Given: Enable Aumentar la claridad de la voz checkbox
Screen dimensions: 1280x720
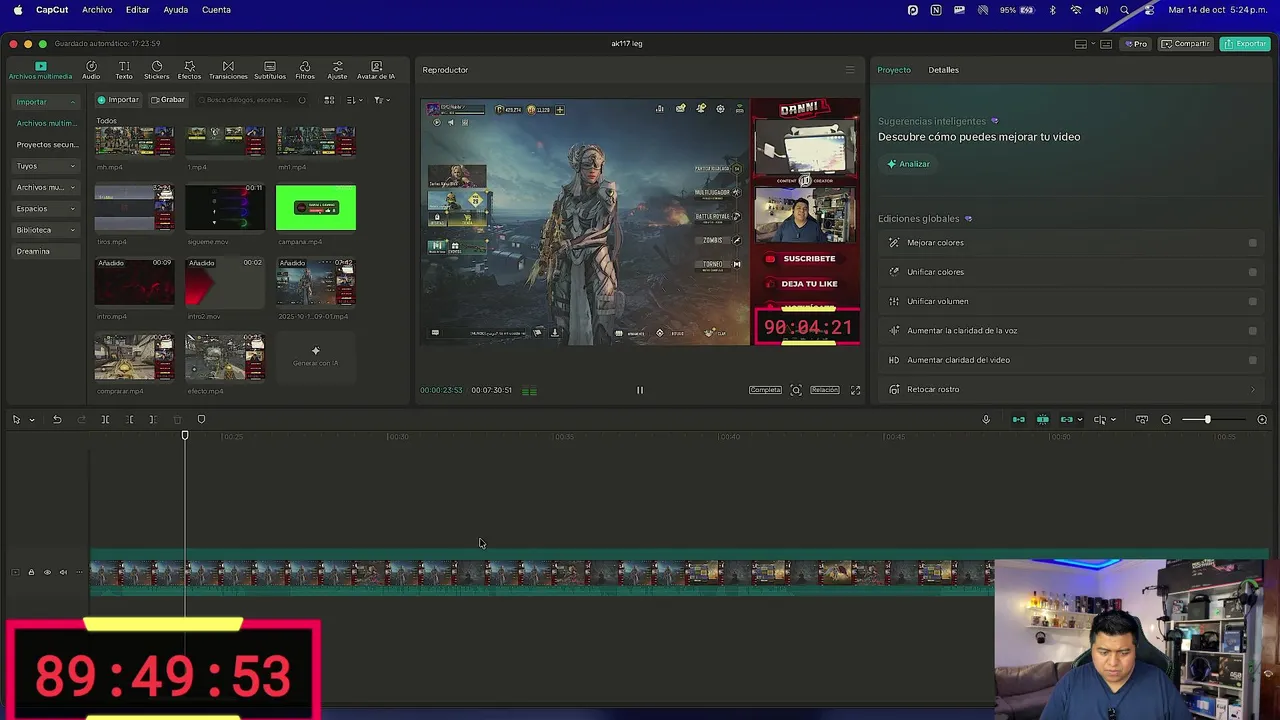Looking at the screenshot, I should pos(1252,330).
